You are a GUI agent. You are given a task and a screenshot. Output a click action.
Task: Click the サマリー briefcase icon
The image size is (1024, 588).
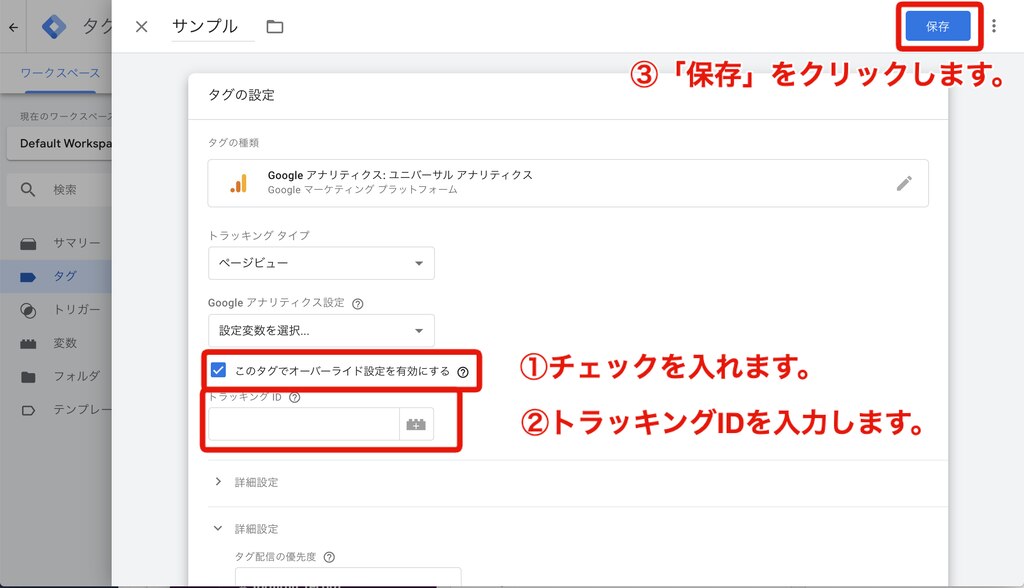click(x=28, y=244)
